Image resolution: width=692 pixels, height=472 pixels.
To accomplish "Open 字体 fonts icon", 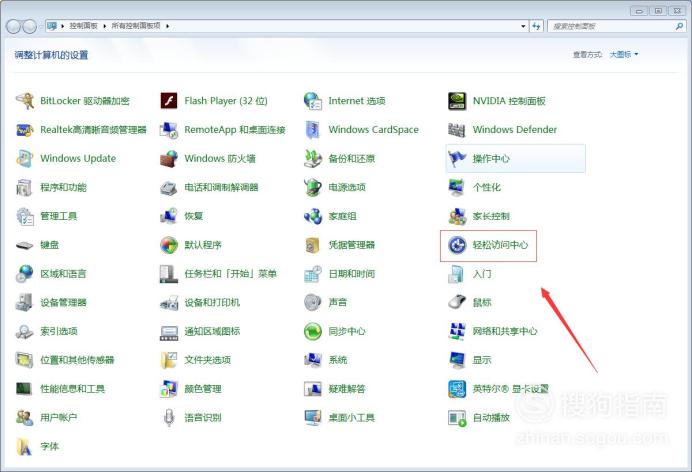I will [25, 446].
